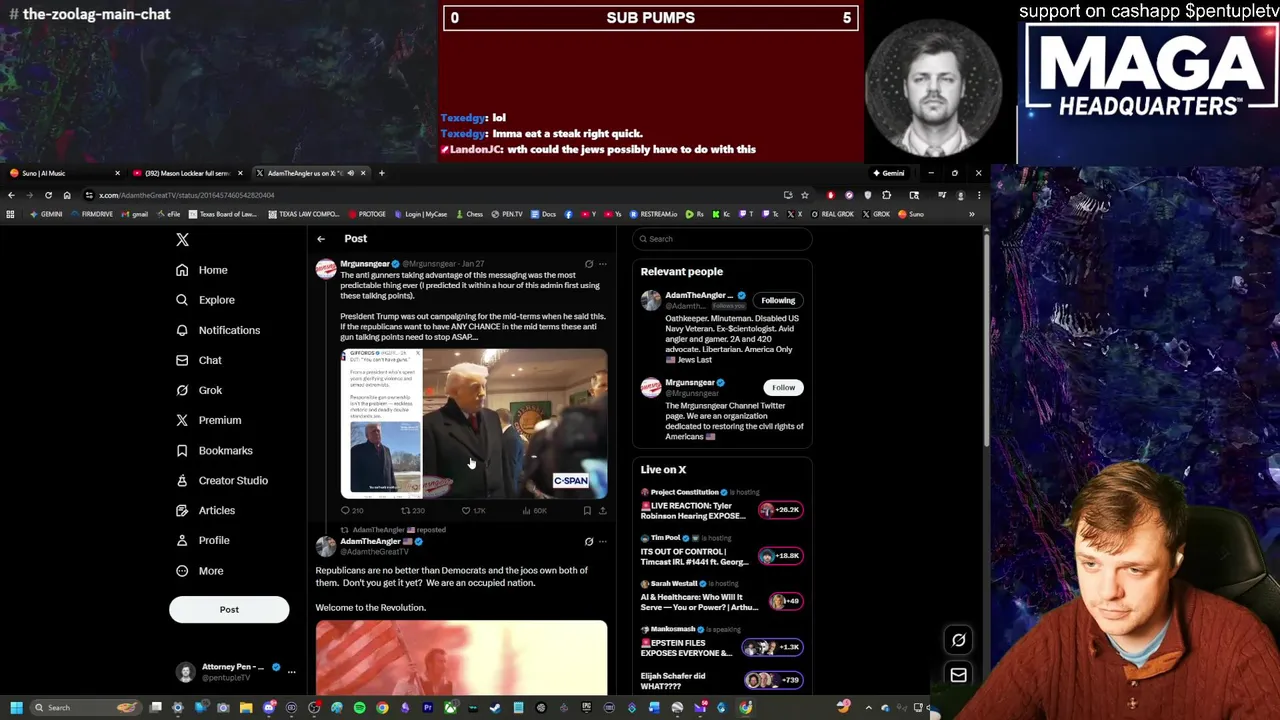1280x720 pixels.
Task: Open Notifications in X sidebar
Action: click(x=217, y=330)
